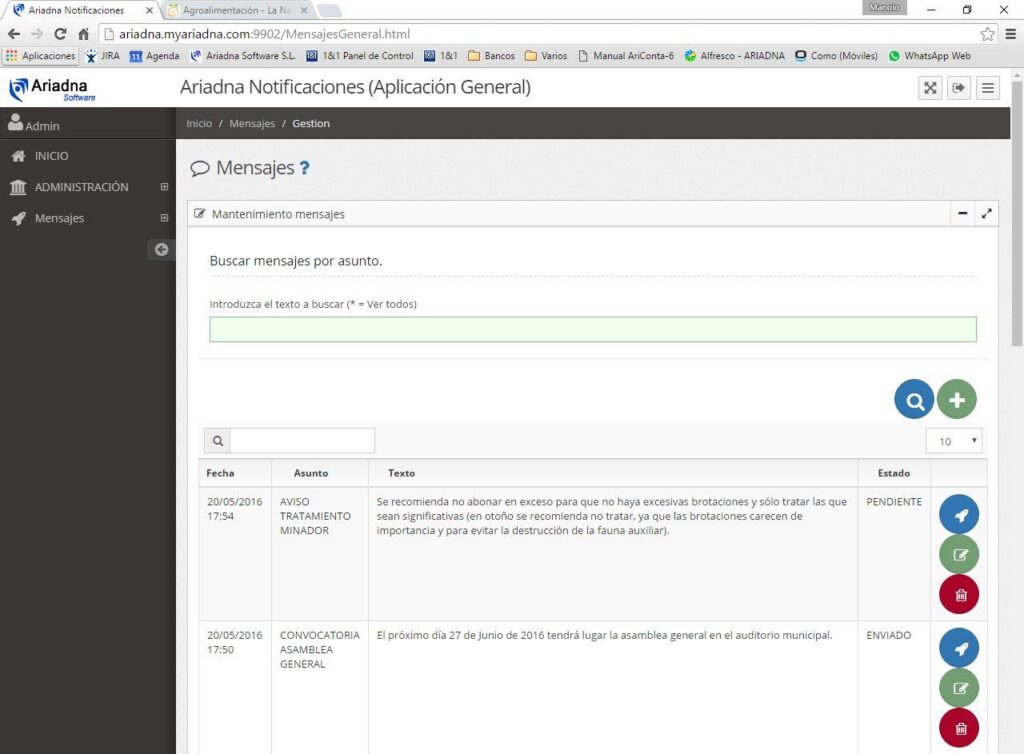Delete the CONVOCATORIA ASAMBLEA GENERAL message

(x=958, y=727)
